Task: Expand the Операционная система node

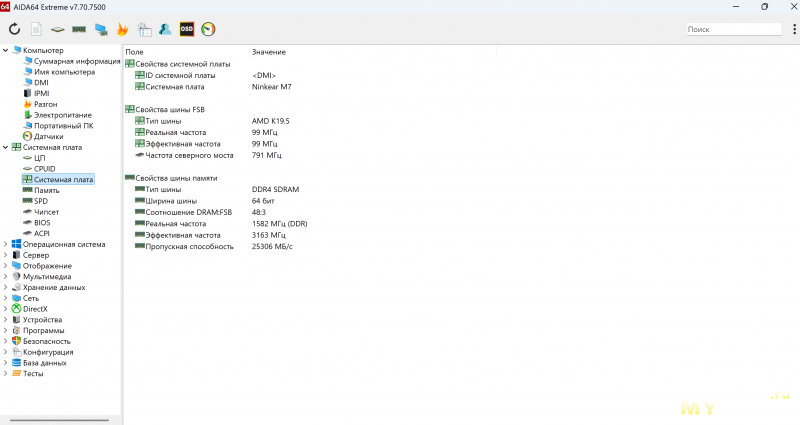Action: tap(6, 244)
